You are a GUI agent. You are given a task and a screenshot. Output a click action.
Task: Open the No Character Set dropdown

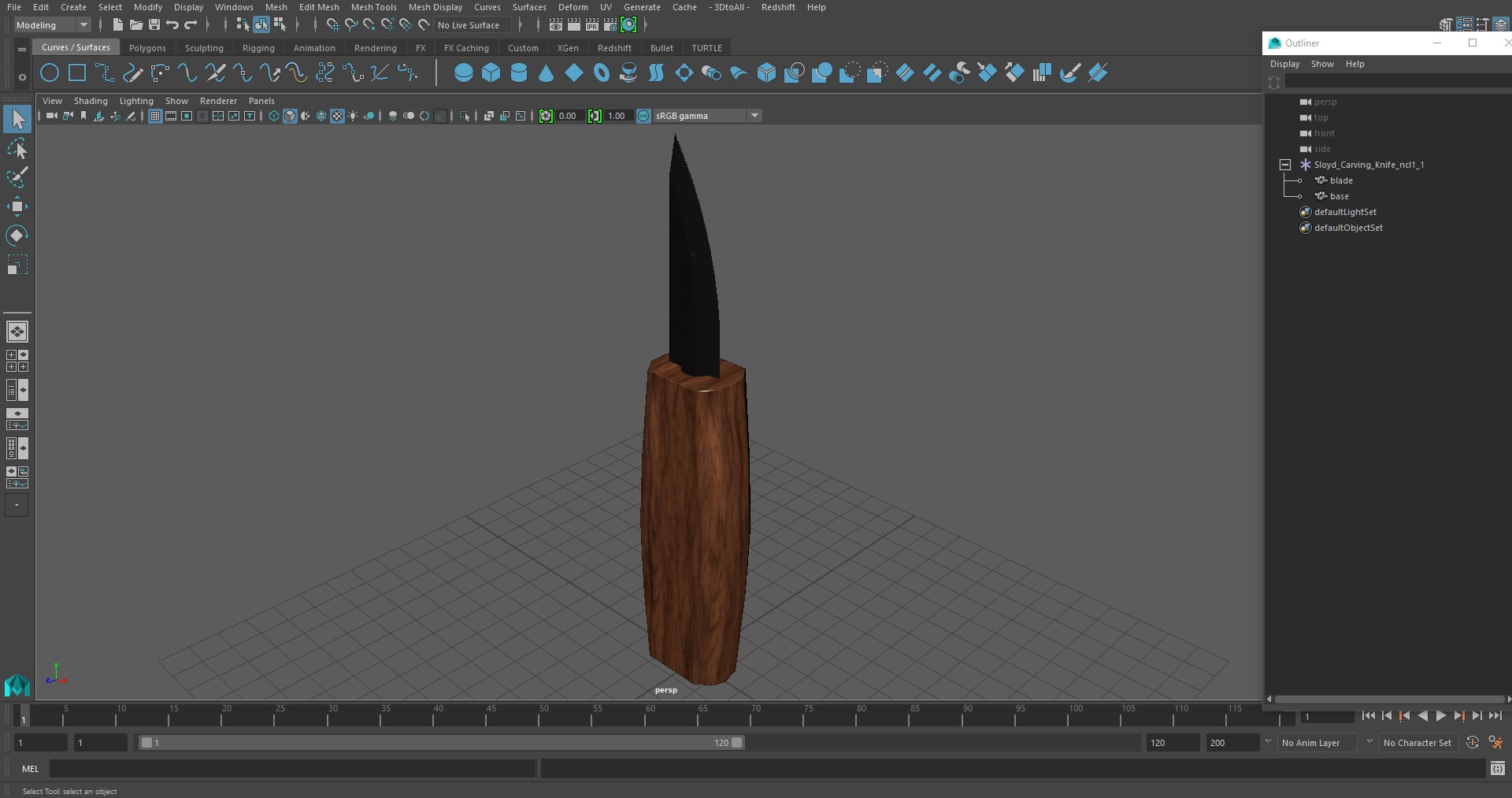[x=1419, y=743]
